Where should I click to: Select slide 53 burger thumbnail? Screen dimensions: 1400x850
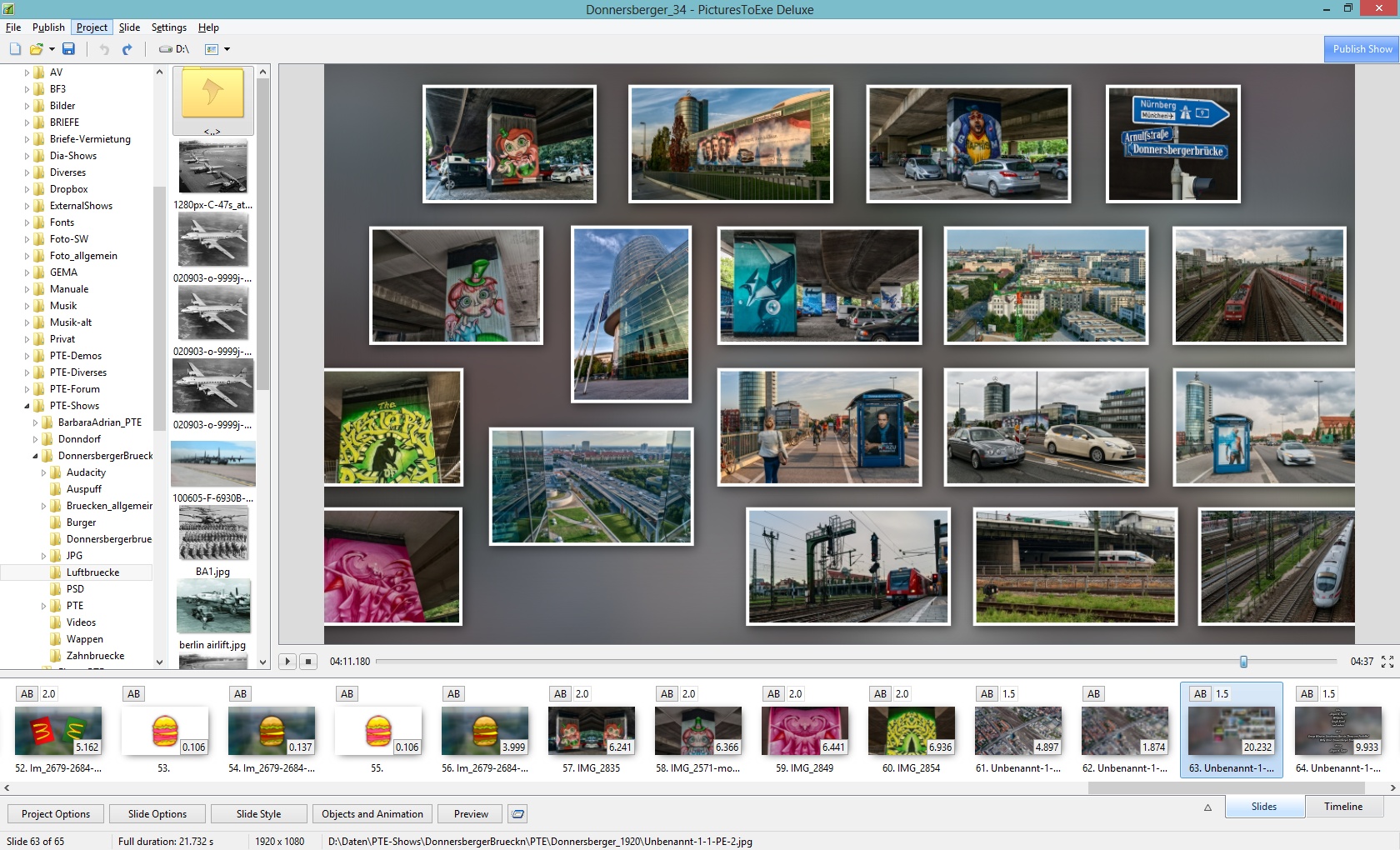pyautogui.click(x=165, y=731)
